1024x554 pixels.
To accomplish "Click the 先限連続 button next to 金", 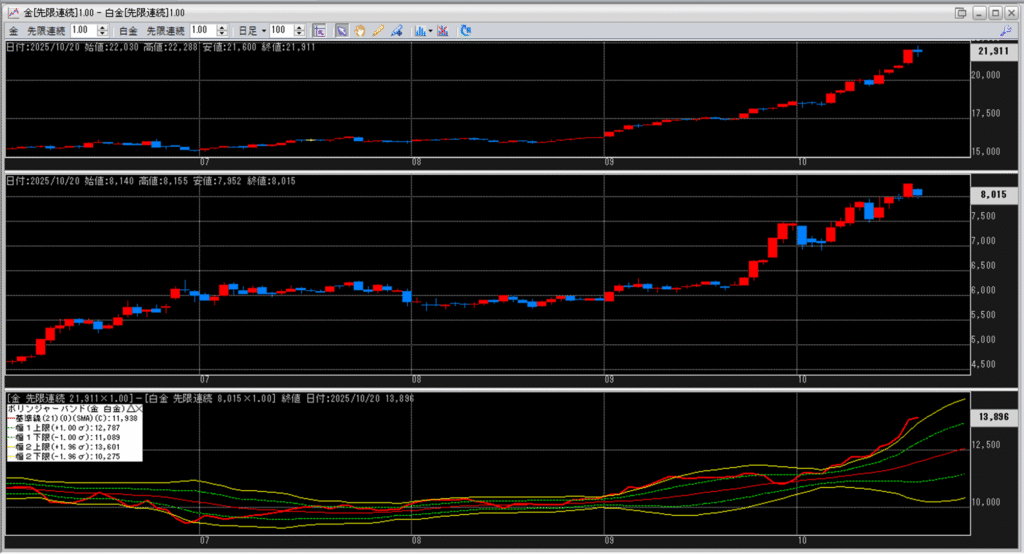I will pos(46,31).
